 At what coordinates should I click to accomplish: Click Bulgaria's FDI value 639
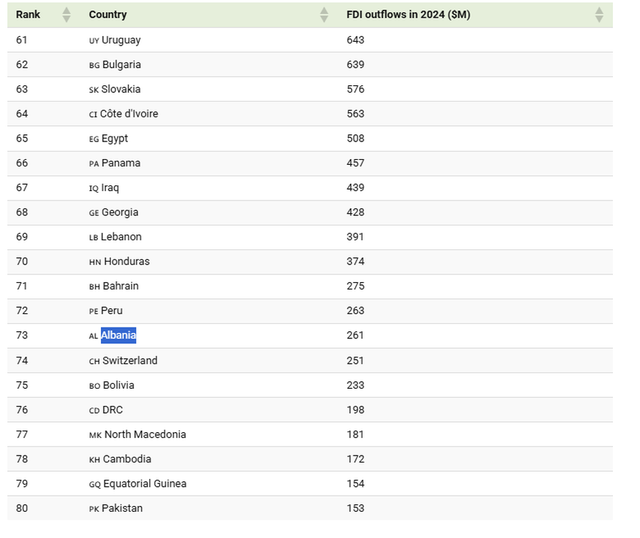click(355, 64)
